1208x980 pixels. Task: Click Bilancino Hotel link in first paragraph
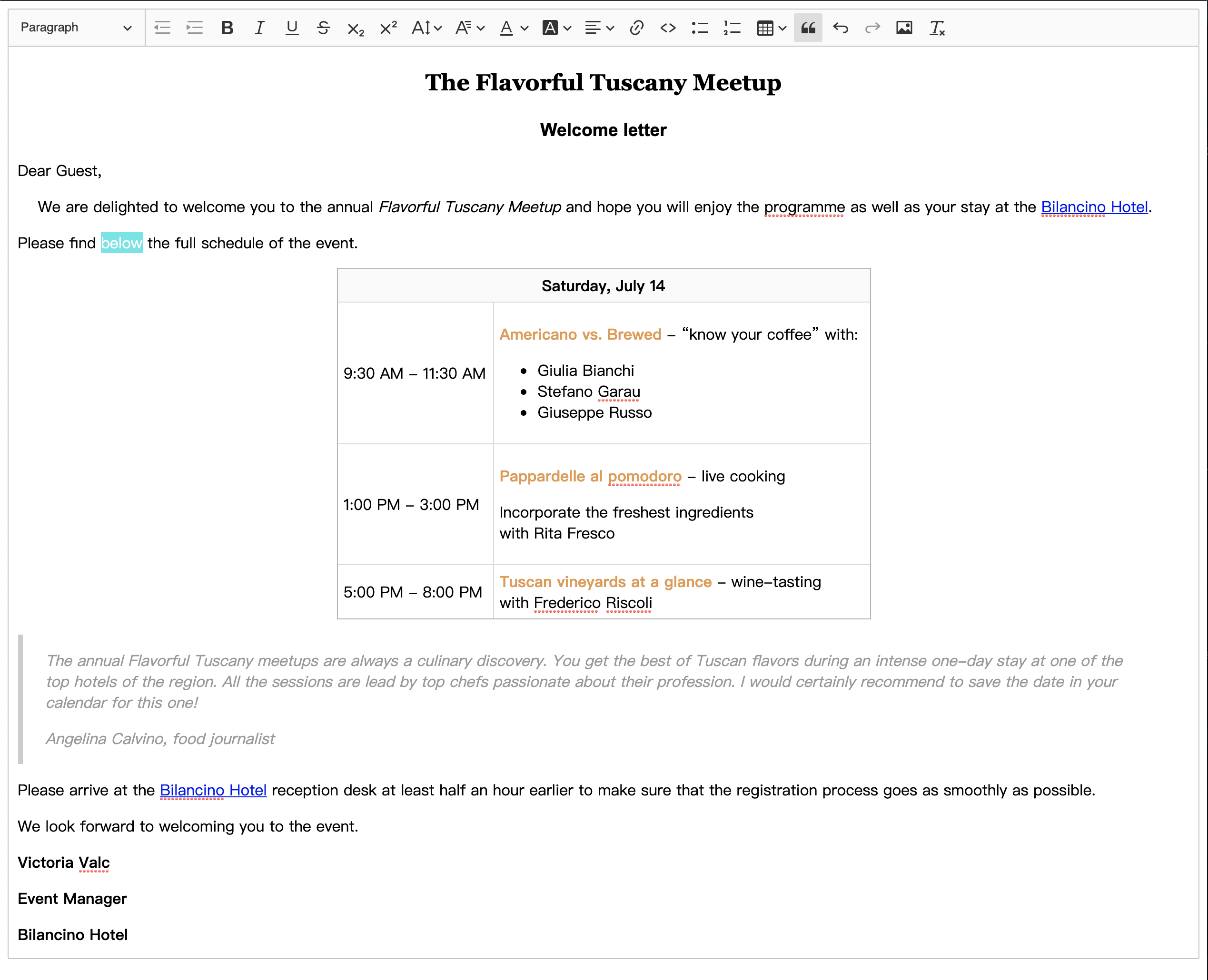1094,207
